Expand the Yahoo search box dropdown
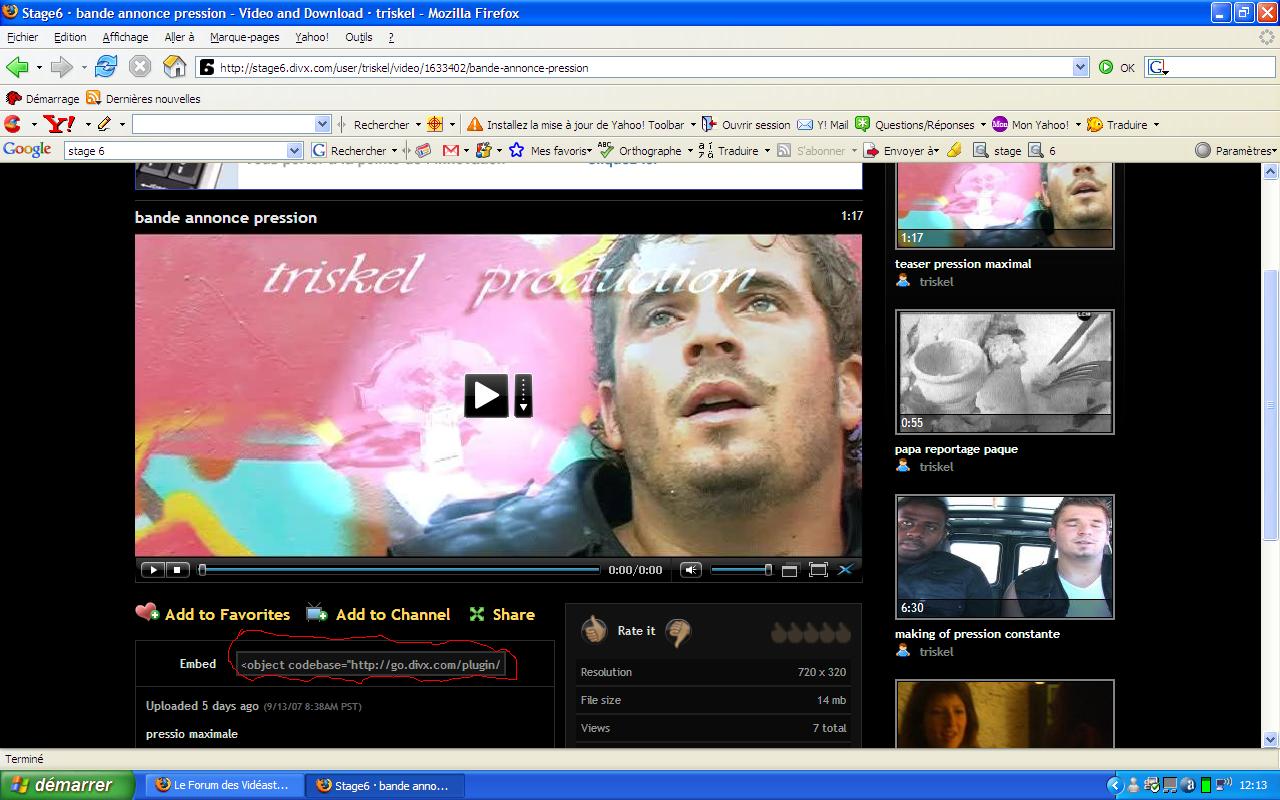Image resolution: width=1280 pixels, height=800 pixels. click(322, 124)
